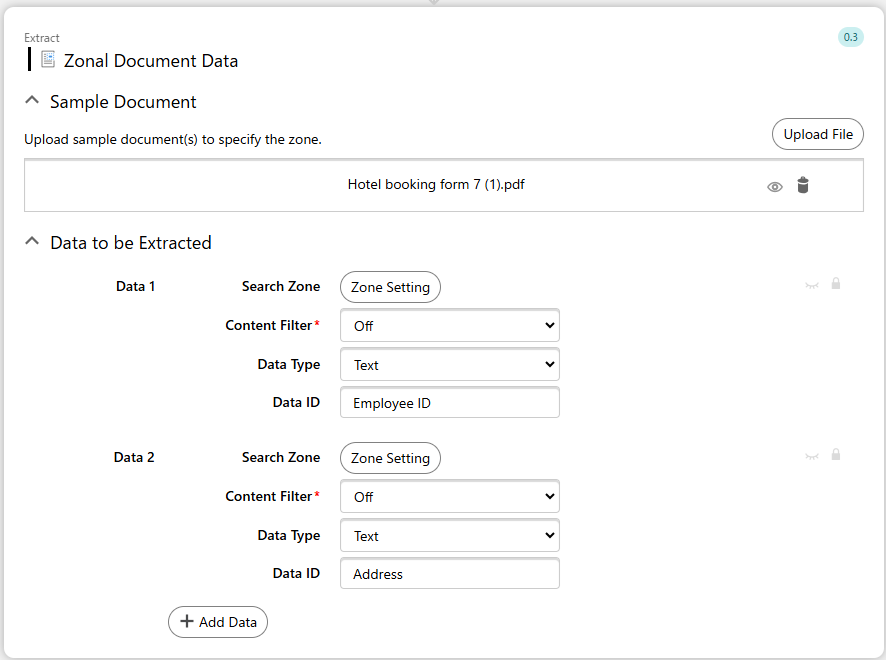Open Data Type dropdown for Data 1
Screen dimensions: 886x660
click(450, 364)
